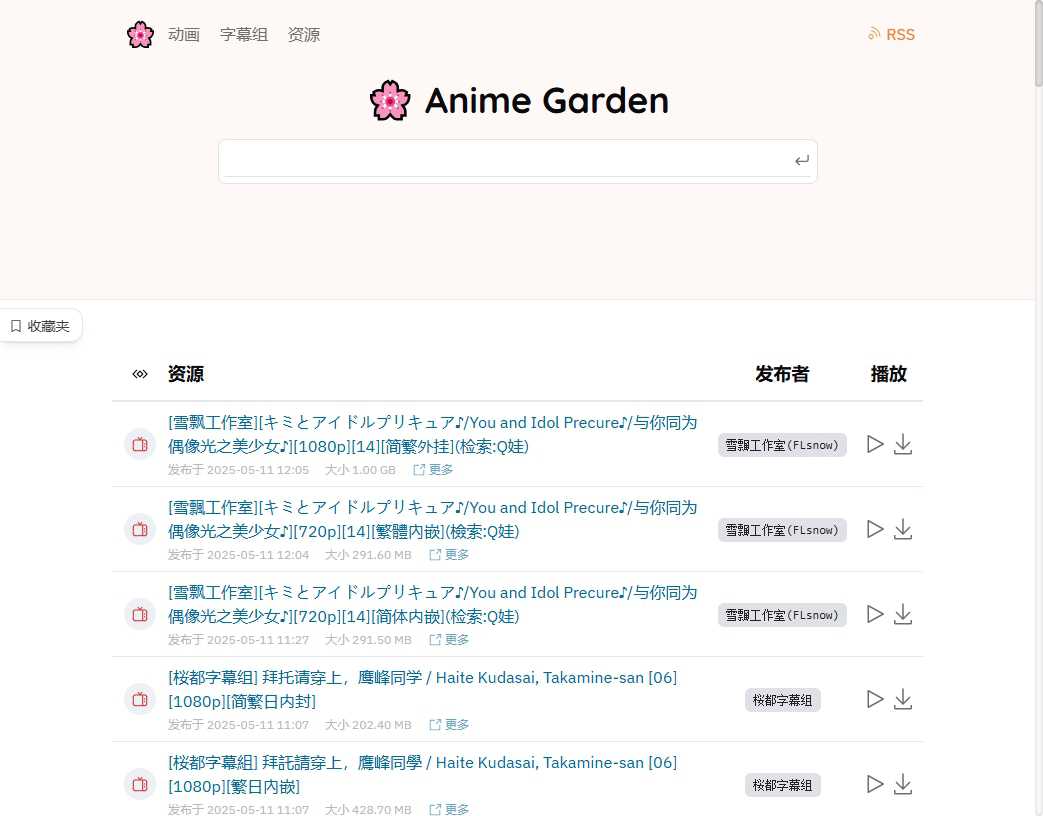This screenshot has width=1043, height=816.
Task: Open the 字幕组 menu
Action: [243, 35]
